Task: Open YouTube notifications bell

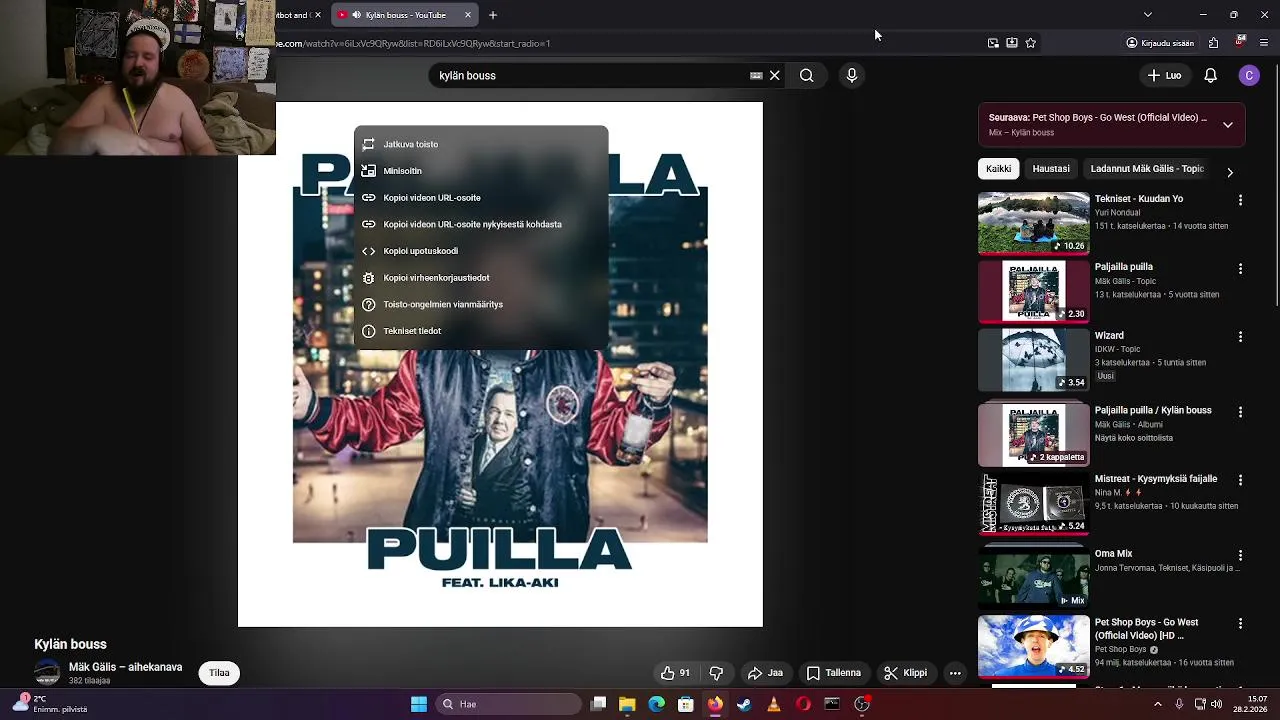Action: (1210, 75)
